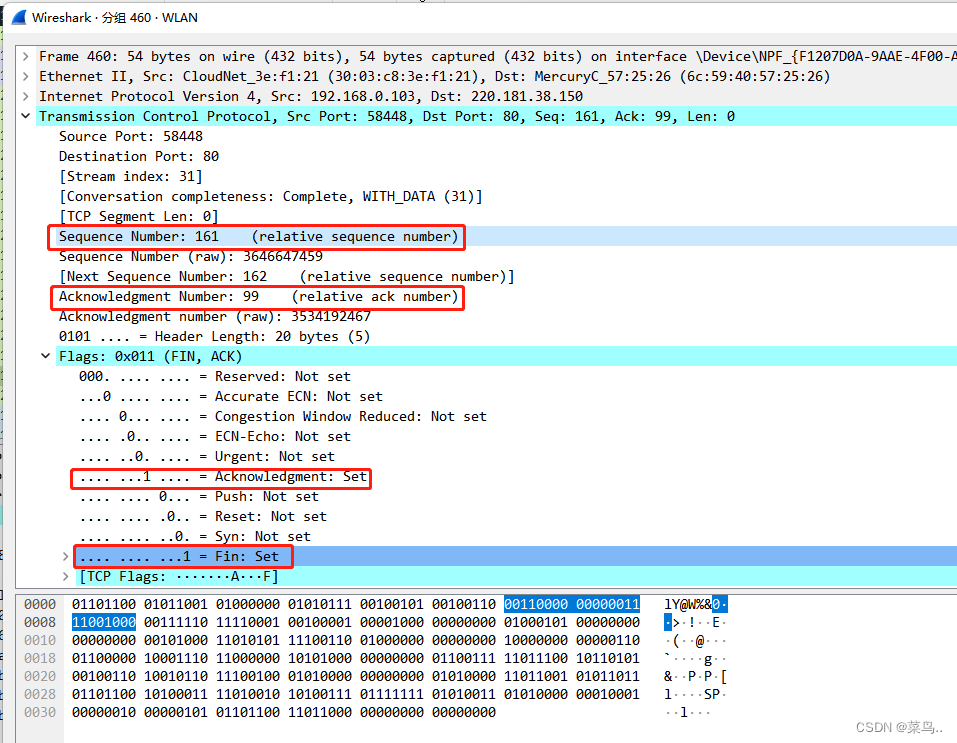Select the Acknowledgment Number: 99 row
This screenshot has height=743, width=957.
[x=200, y=296]
